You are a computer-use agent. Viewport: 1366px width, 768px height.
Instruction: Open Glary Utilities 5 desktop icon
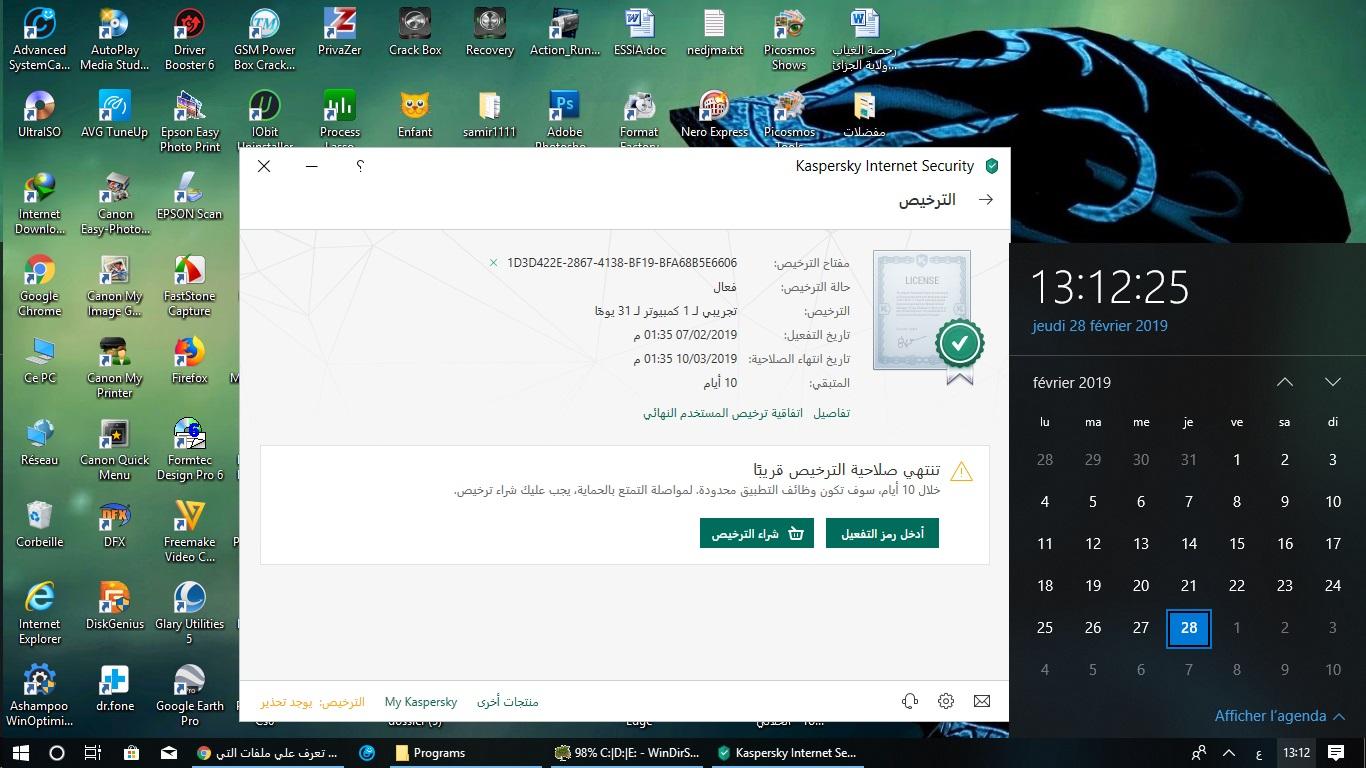(x=190, y=614)
